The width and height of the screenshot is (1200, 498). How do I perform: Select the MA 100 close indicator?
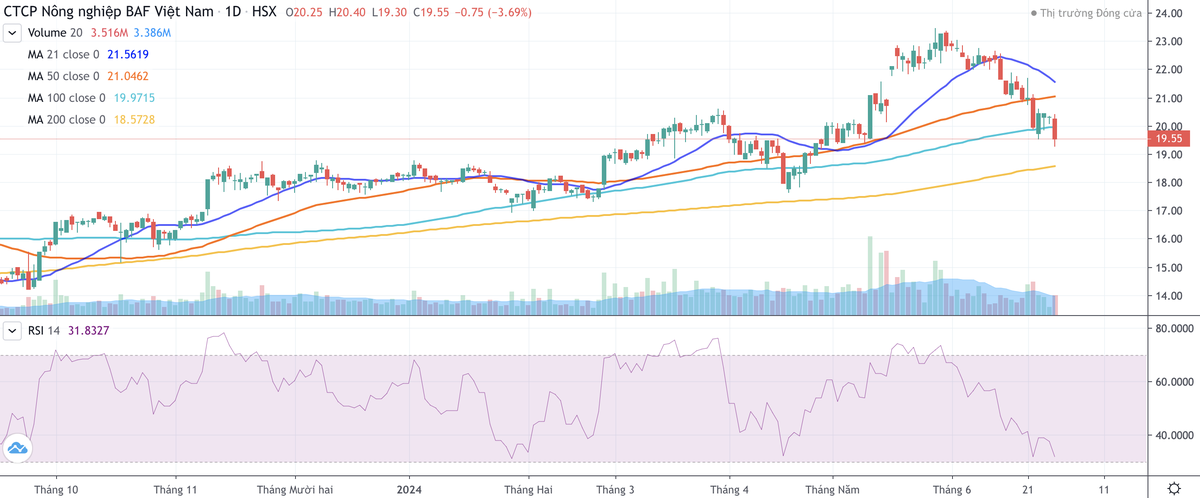[66, 98]
